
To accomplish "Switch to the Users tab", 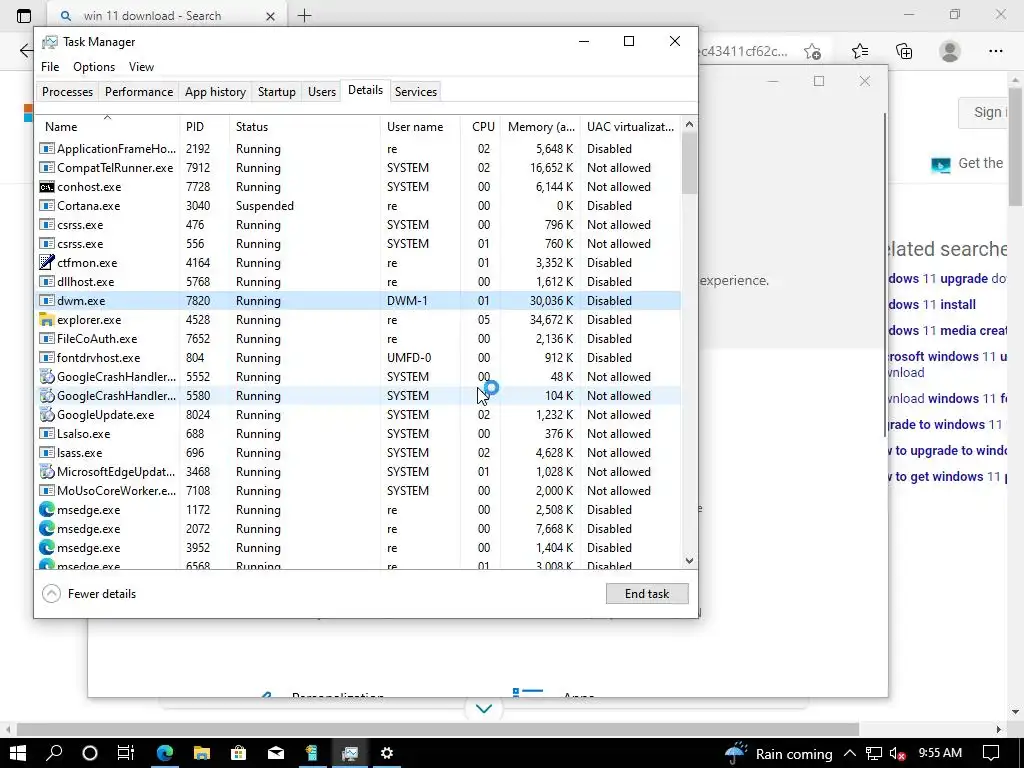I will [322, 91].
